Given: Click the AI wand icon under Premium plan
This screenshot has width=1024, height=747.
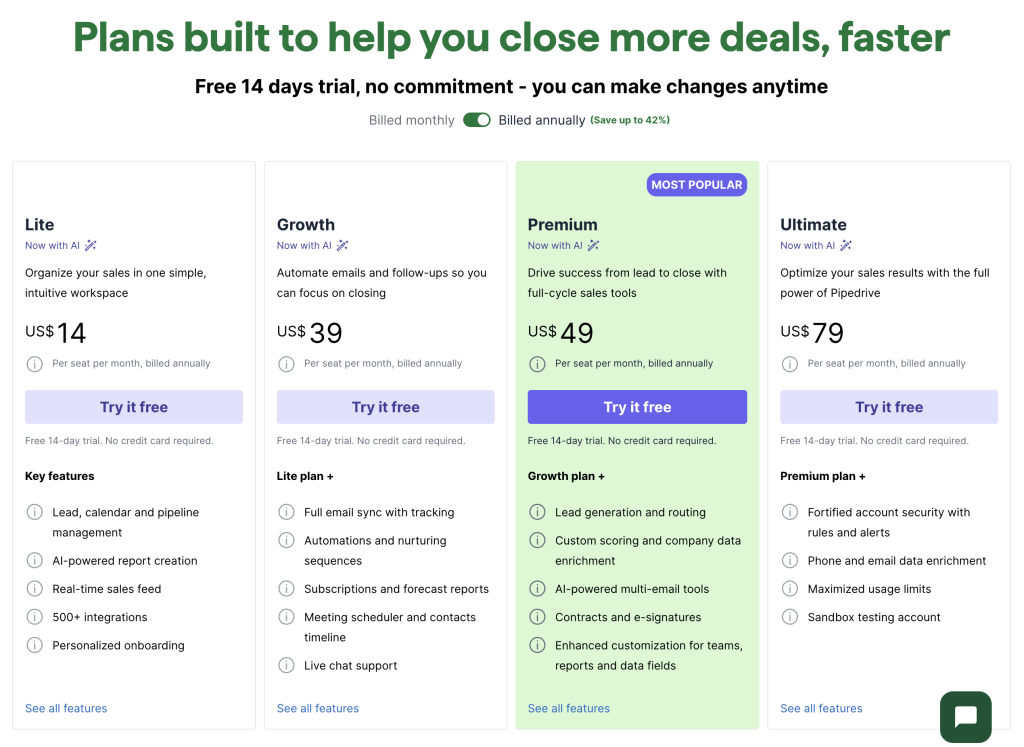Looking at the screenshot, I should (x=594, y=245).
